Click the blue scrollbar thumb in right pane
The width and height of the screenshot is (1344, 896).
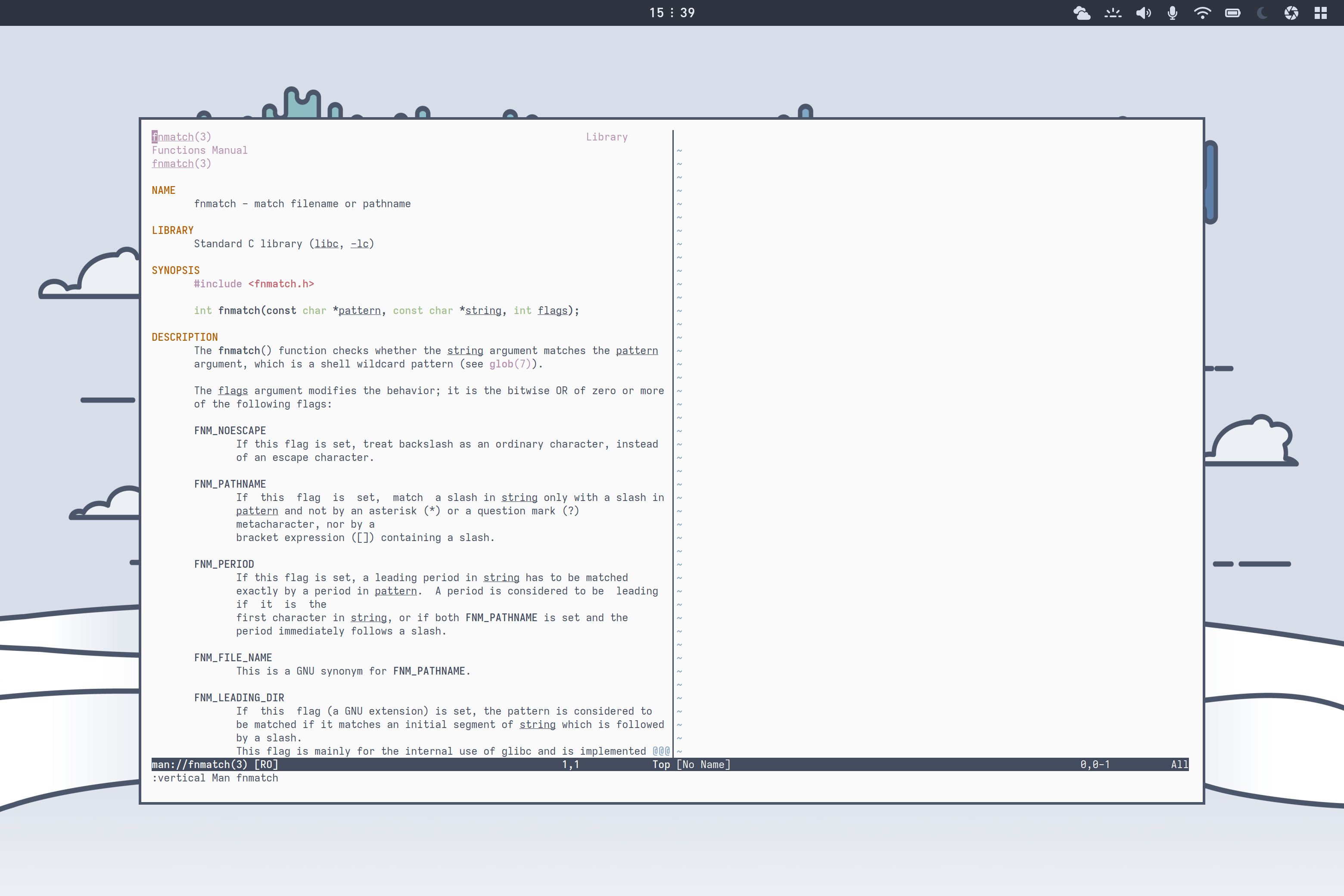pos(1210,182)
